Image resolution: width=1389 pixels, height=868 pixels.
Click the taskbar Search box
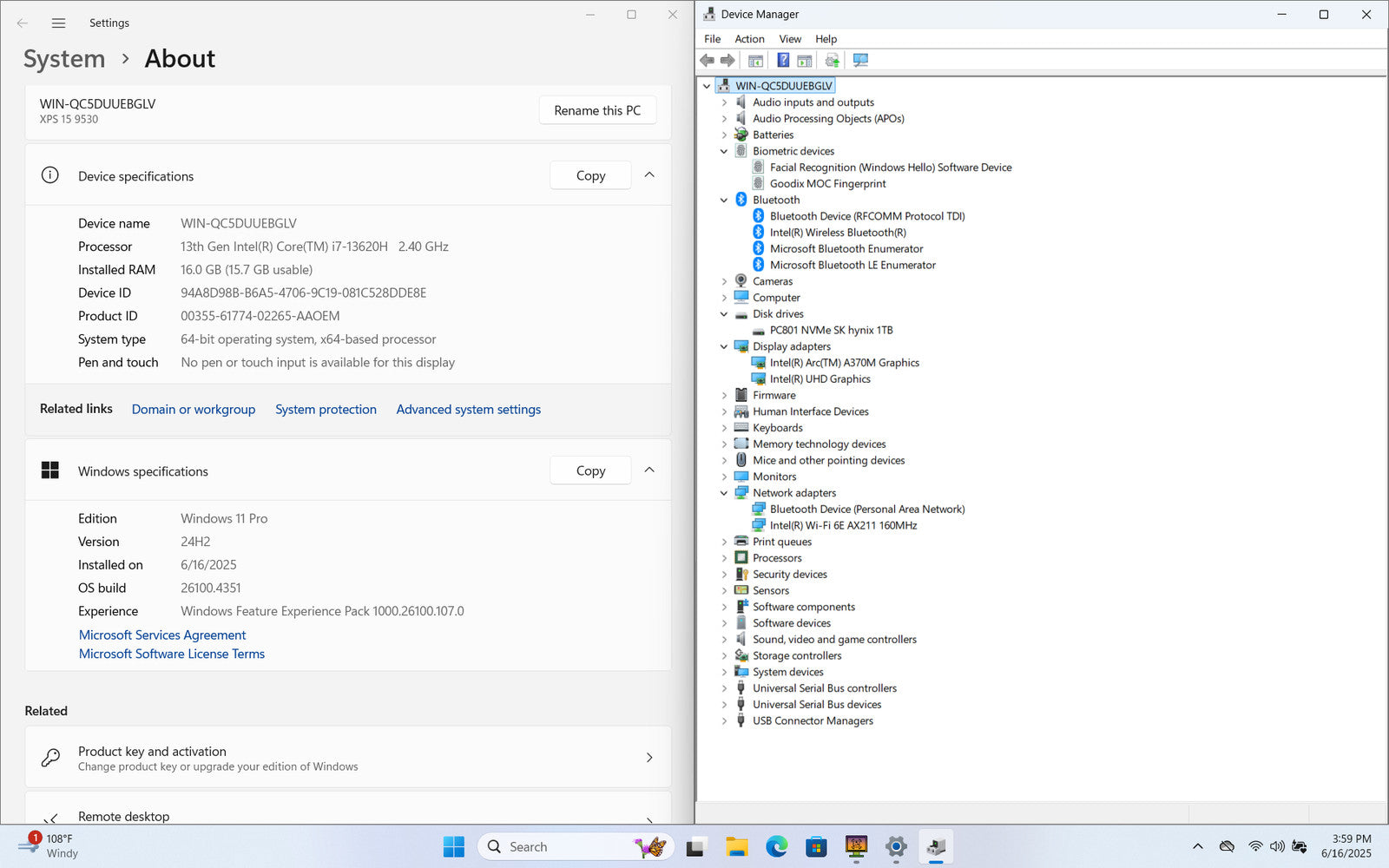point(556,846)
